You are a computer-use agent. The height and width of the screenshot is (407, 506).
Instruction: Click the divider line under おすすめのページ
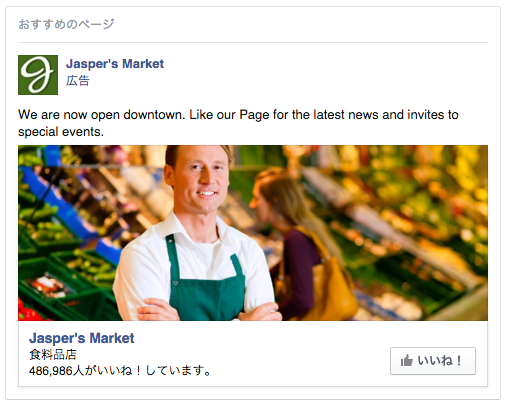click(253, 42)
